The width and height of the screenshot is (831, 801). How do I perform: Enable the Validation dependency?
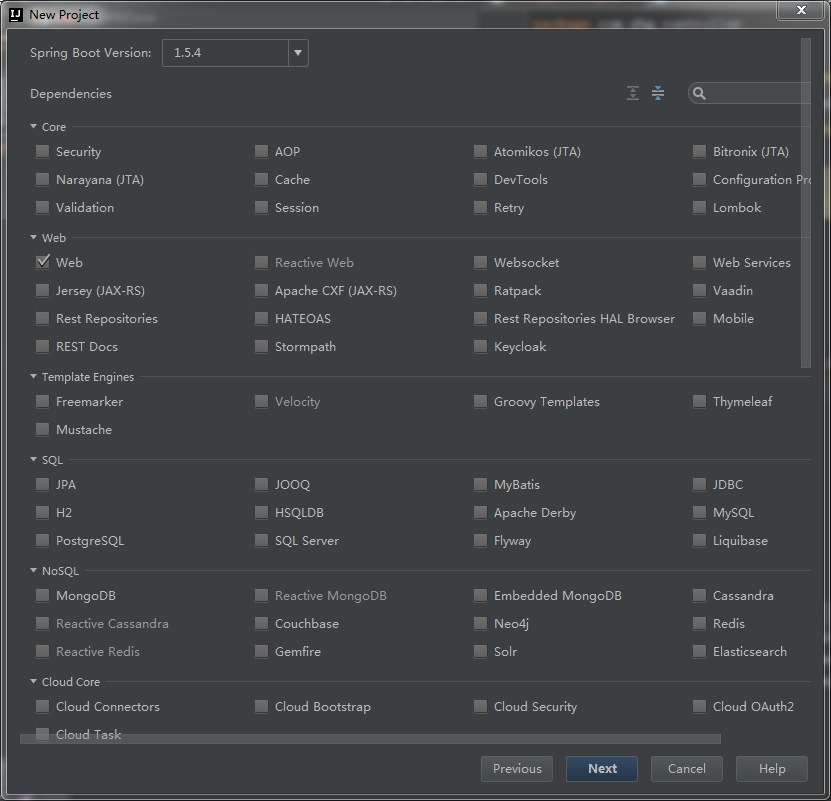click(x=42, y=208)
